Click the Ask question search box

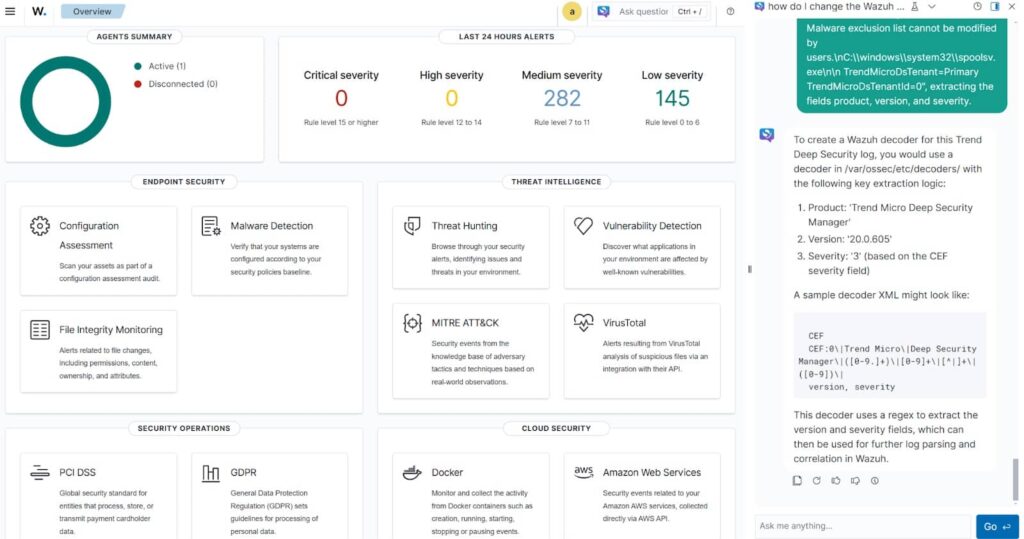(x=643, y=12)
